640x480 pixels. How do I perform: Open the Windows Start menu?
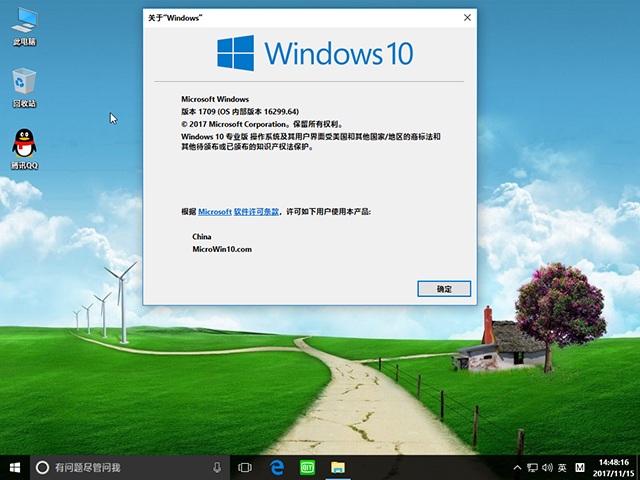pos(15,467)
